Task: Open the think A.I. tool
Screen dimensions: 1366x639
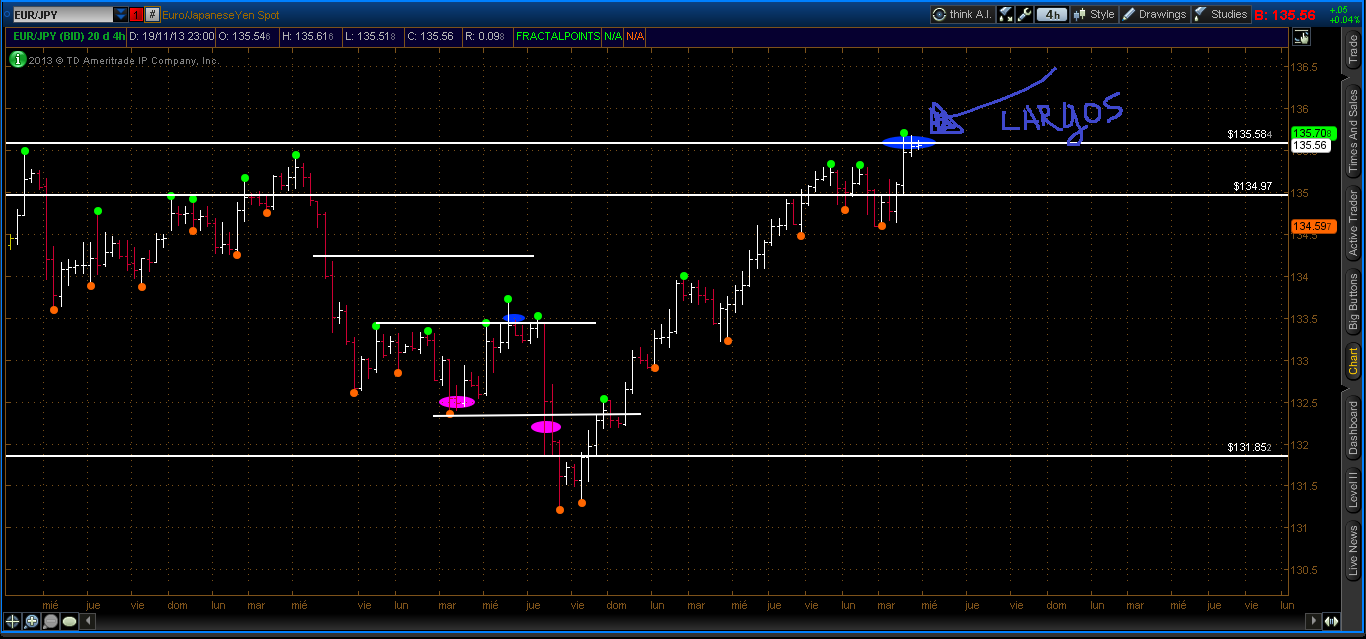Action: click(x=961, y=14)
